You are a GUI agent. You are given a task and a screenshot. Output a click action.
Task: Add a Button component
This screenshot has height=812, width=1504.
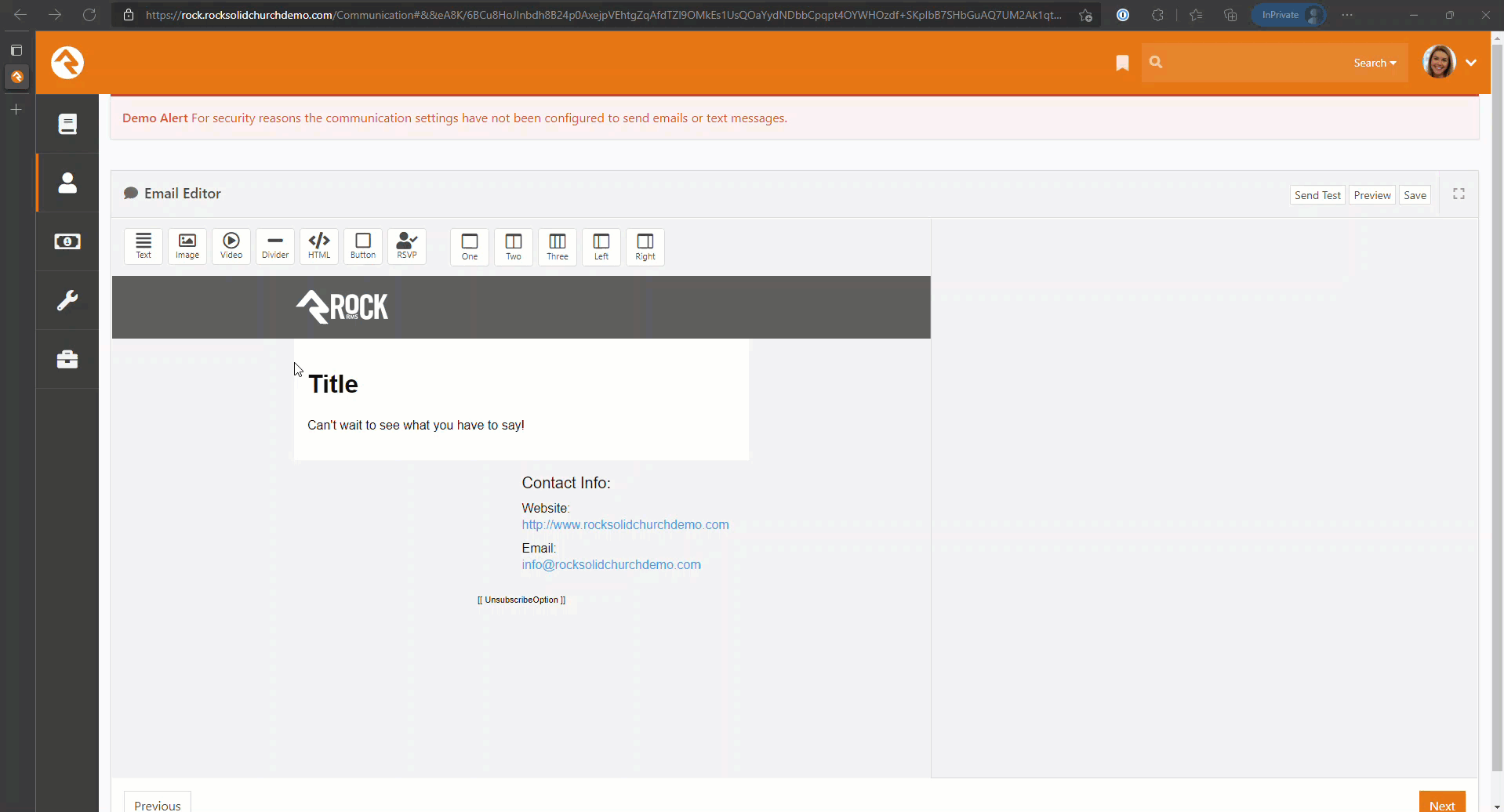(x=363, y=246)
